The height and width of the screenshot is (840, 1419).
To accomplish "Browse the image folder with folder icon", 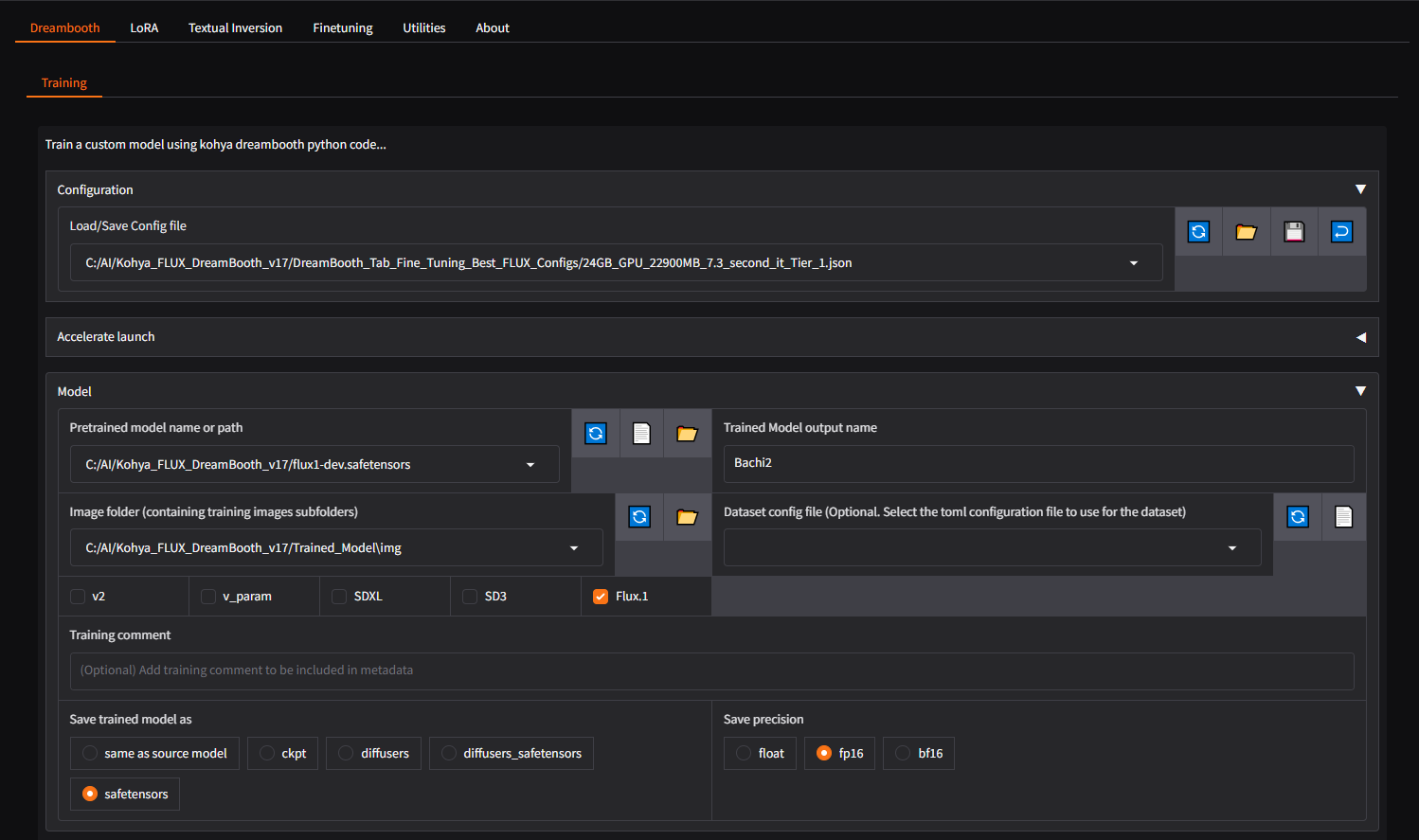I will [x=687, y=517].
